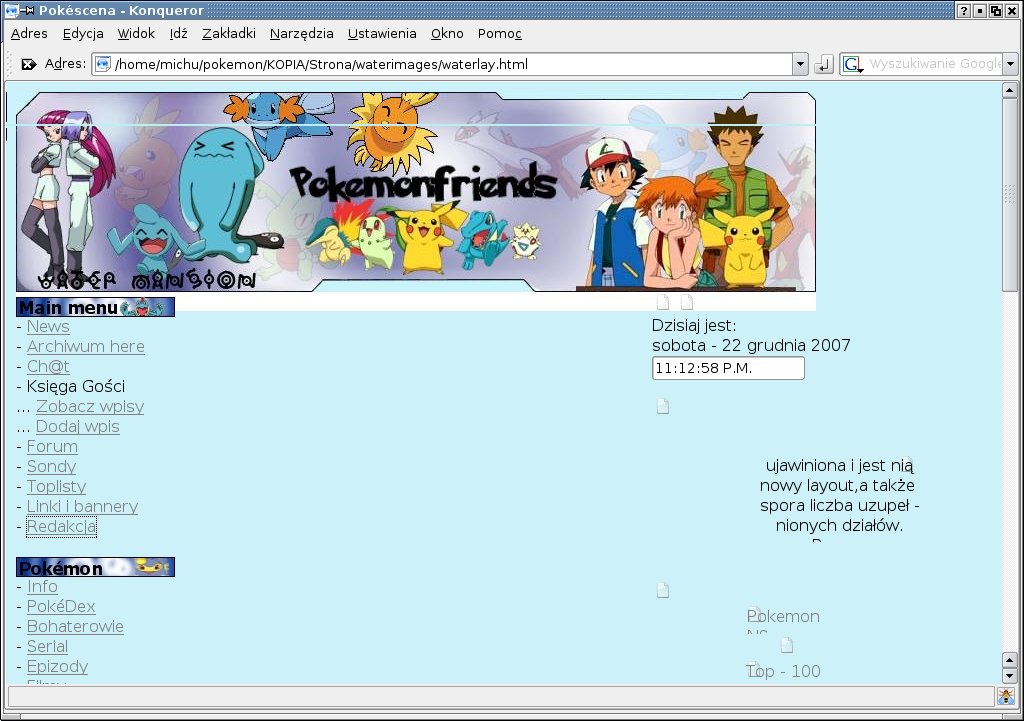1024x721 pixels.
Task: Open the Zakładki menu
Action: pos(229,33)
